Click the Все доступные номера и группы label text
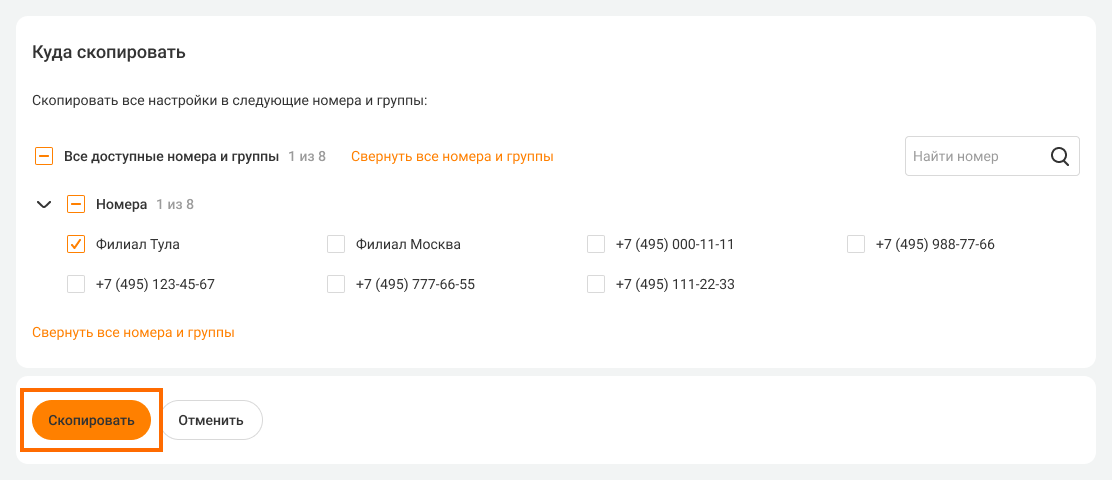1112x480 pixels. tap(171, 156)
